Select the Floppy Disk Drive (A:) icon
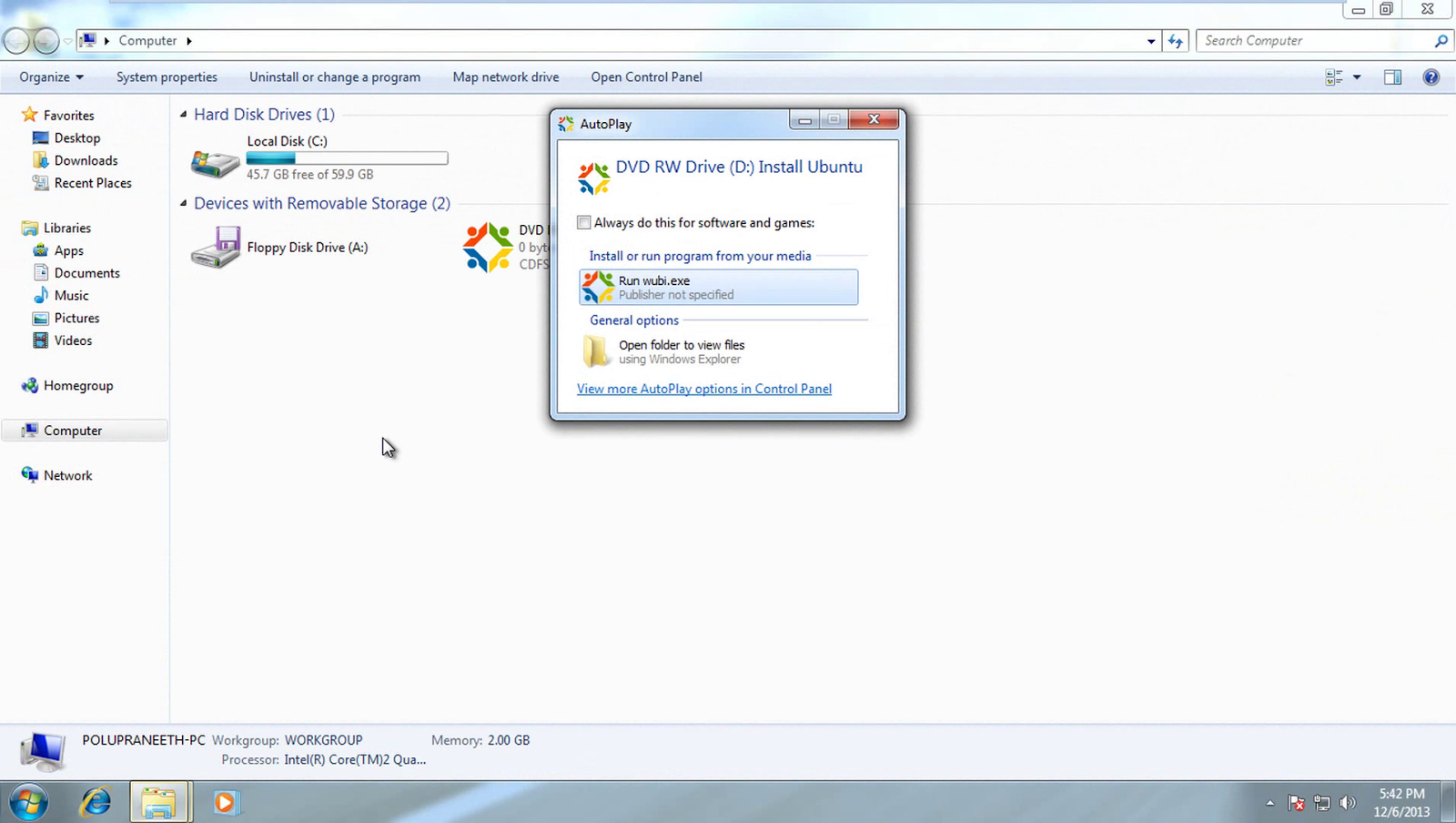The height and width of the screenshot is (823, 1456). [x=216, y=248]
